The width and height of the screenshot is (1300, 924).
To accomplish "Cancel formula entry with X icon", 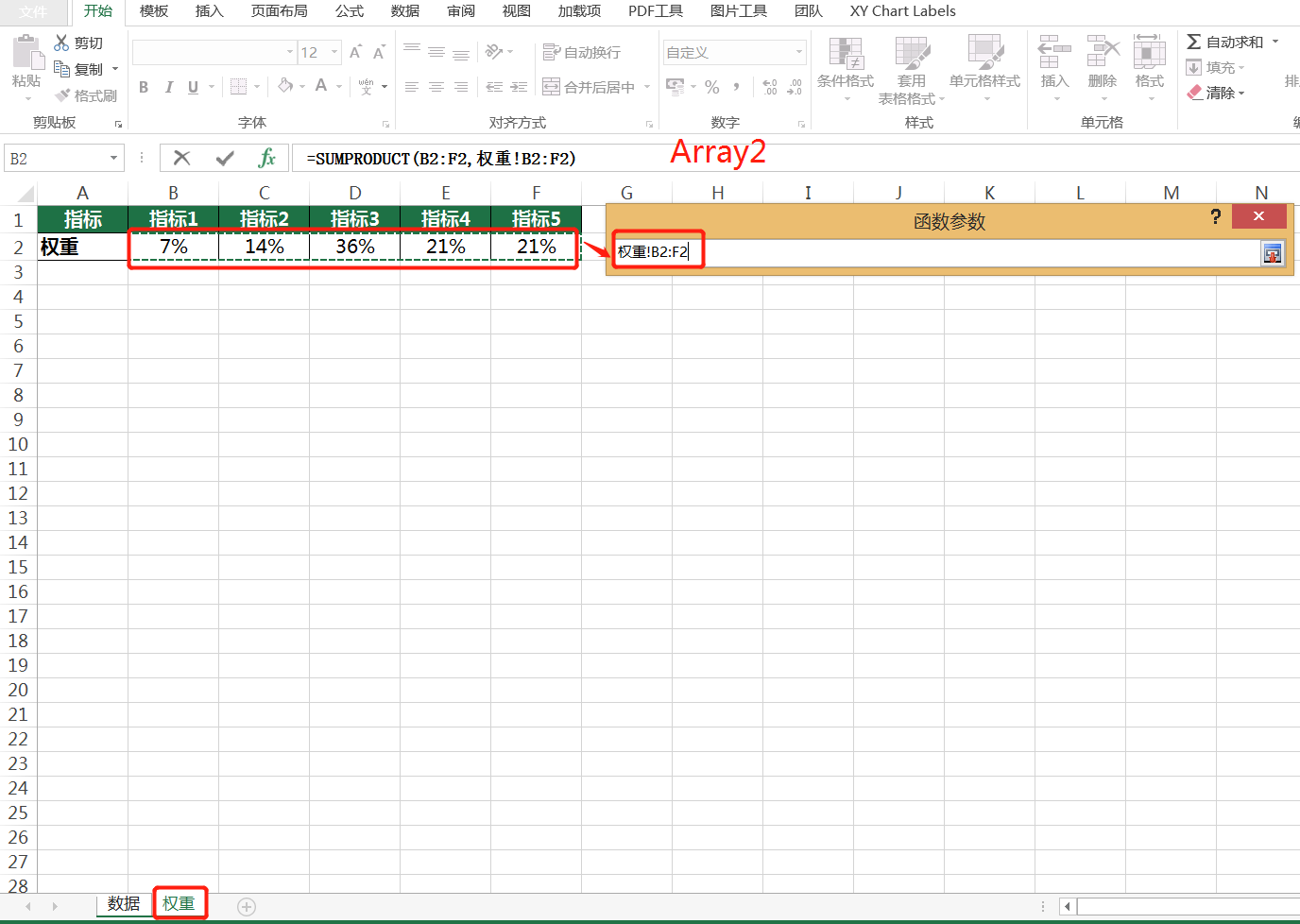I will pos(182,159).
